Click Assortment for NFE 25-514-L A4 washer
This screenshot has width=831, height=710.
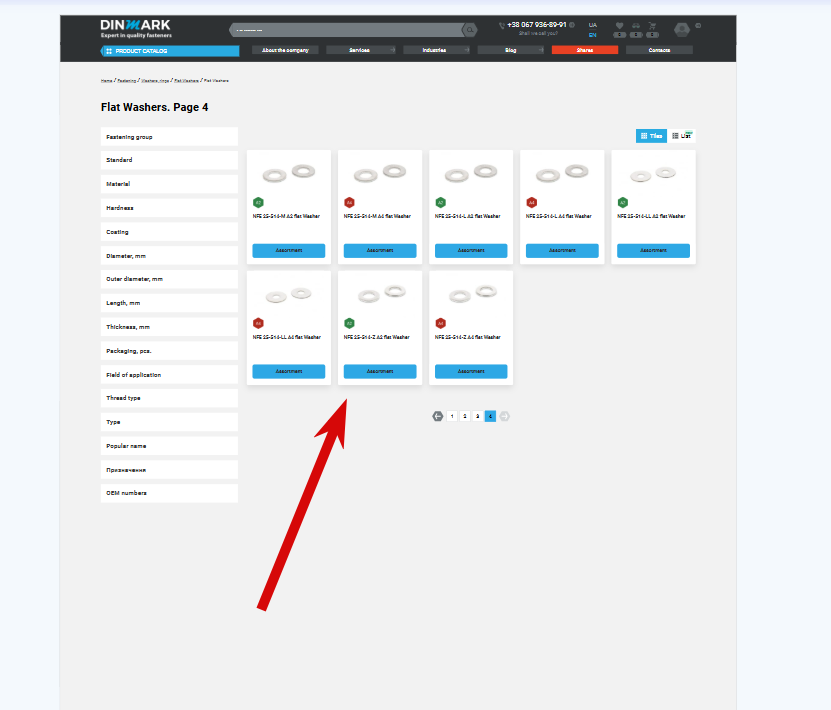(562, 251)
